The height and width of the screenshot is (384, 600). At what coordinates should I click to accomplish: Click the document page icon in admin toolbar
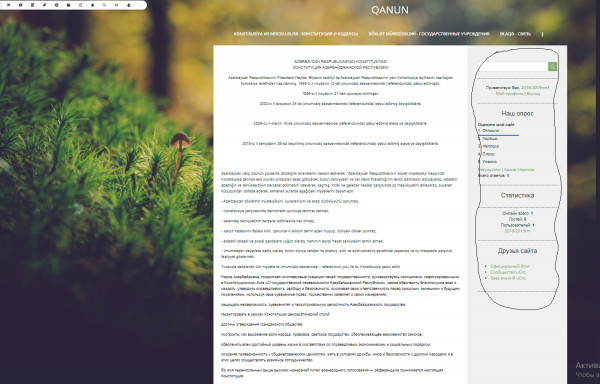click(33, 5)
